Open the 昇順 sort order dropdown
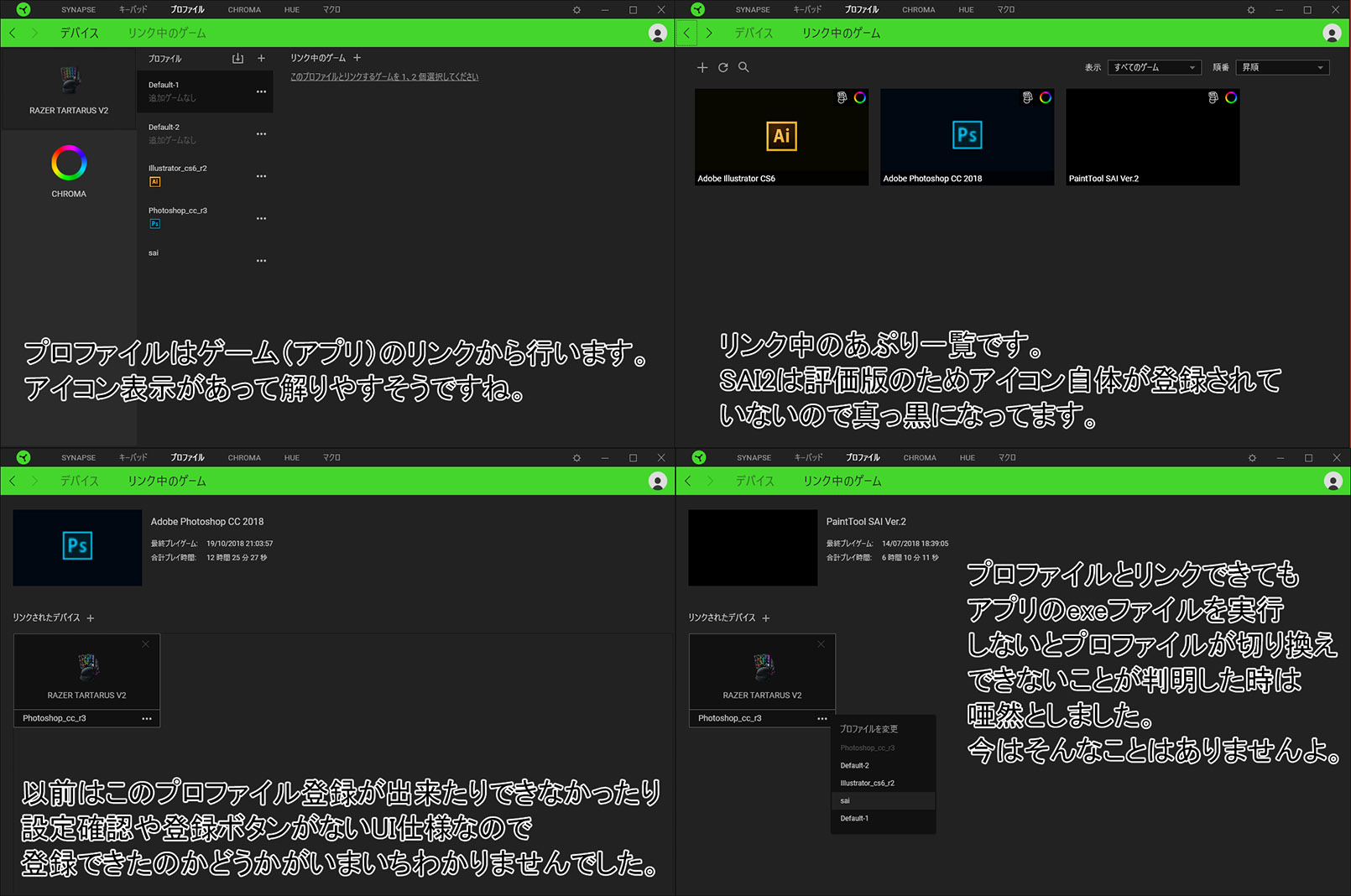 pyautogui.click(x=1283, y=67)
